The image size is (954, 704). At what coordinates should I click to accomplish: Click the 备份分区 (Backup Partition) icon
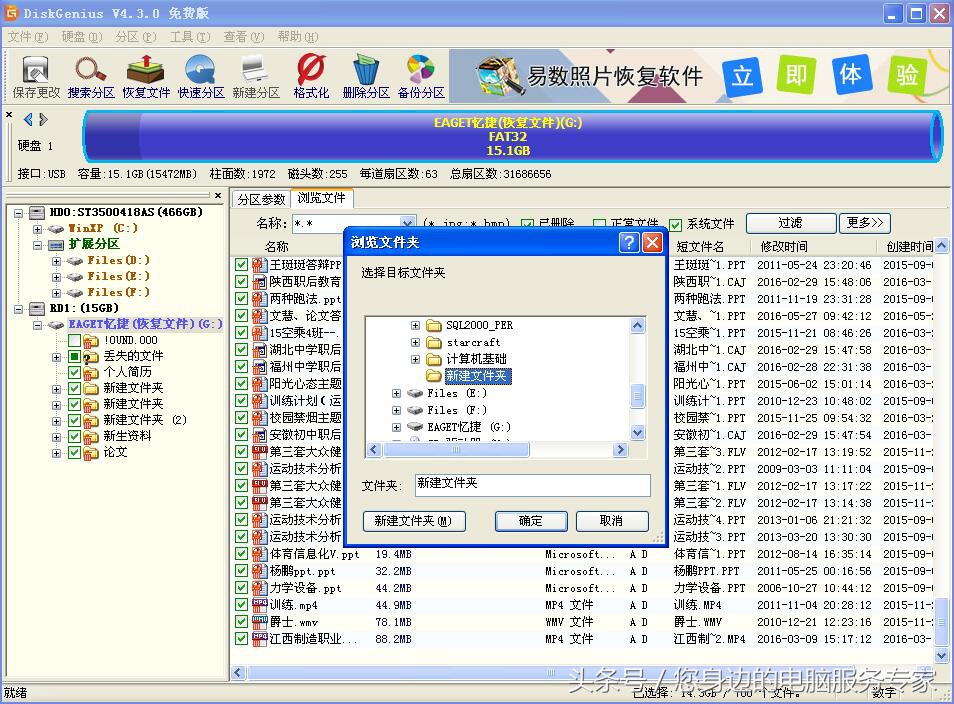421,76
